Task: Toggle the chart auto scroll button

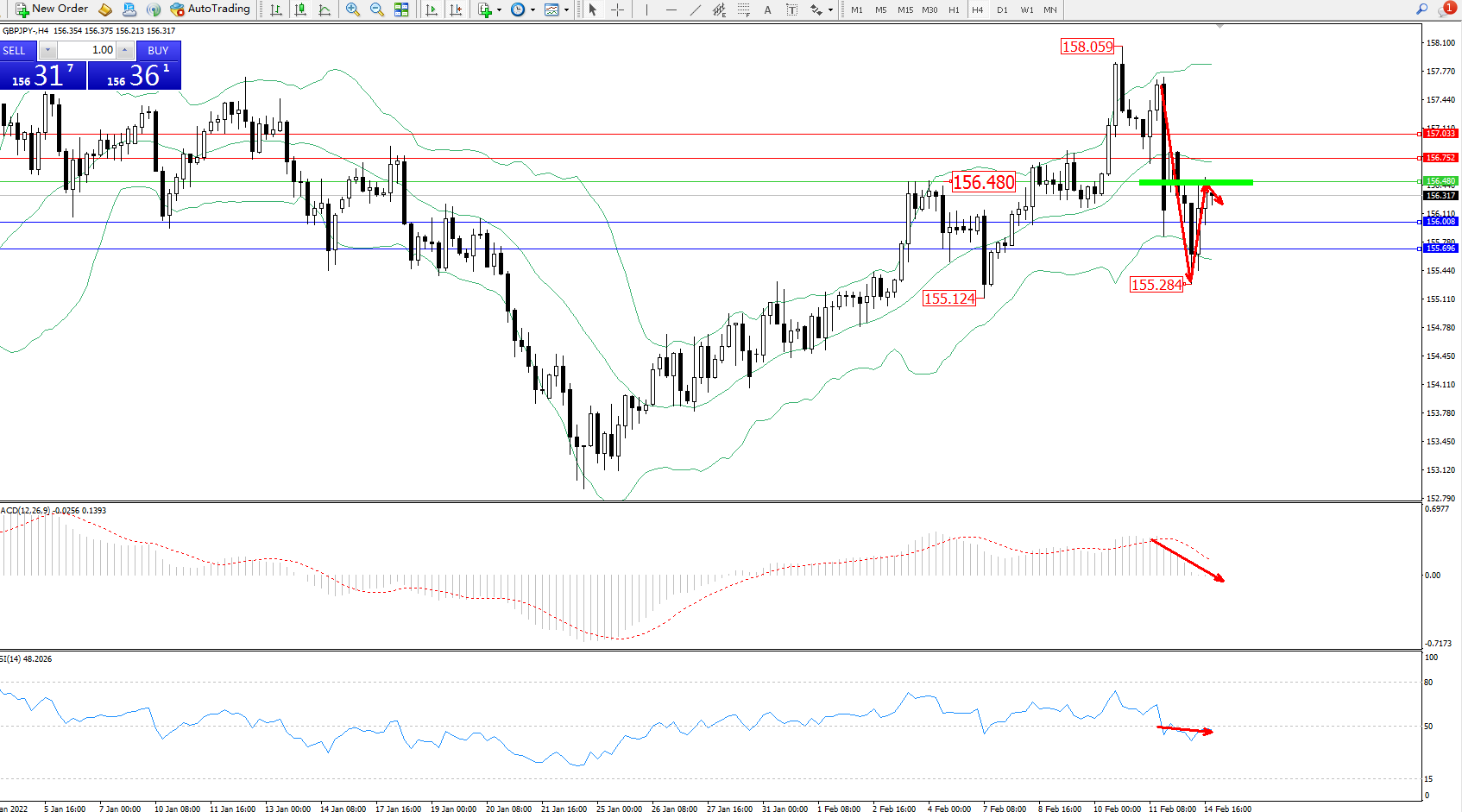Action: (431, 9)
